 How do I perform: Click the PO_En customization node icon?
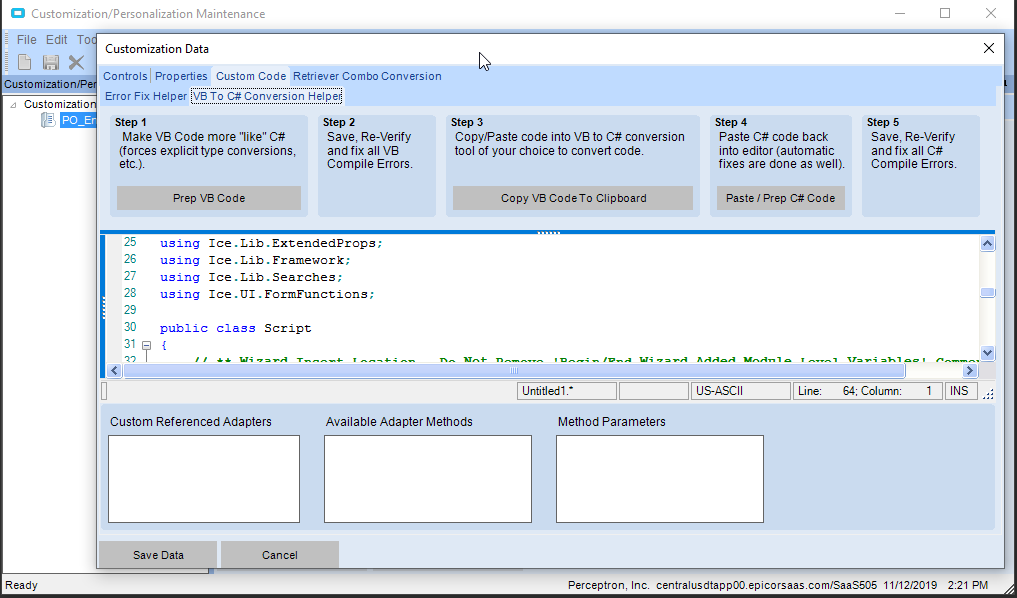tap(48, 120)
